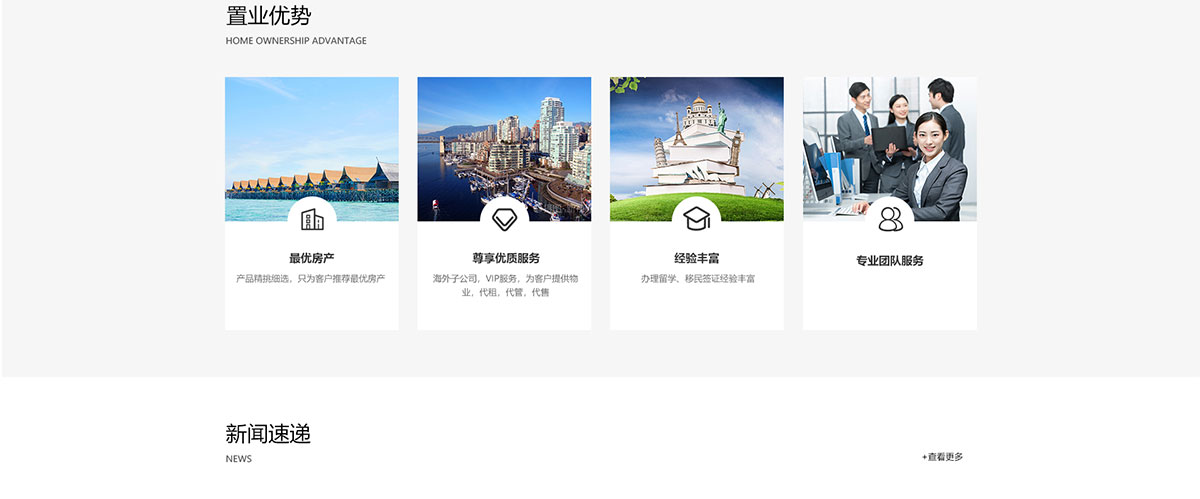Open the landmarks on books photo
1200x499 pixels.
(697, 149)
